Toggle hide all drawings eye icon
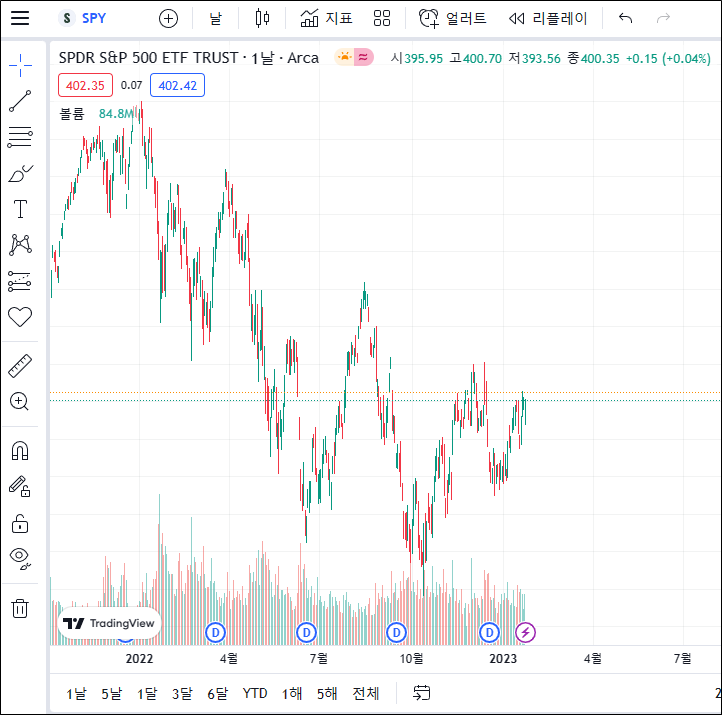Image resolution: width=722 pixels, height=715 pixels. [x=20, y=558]
